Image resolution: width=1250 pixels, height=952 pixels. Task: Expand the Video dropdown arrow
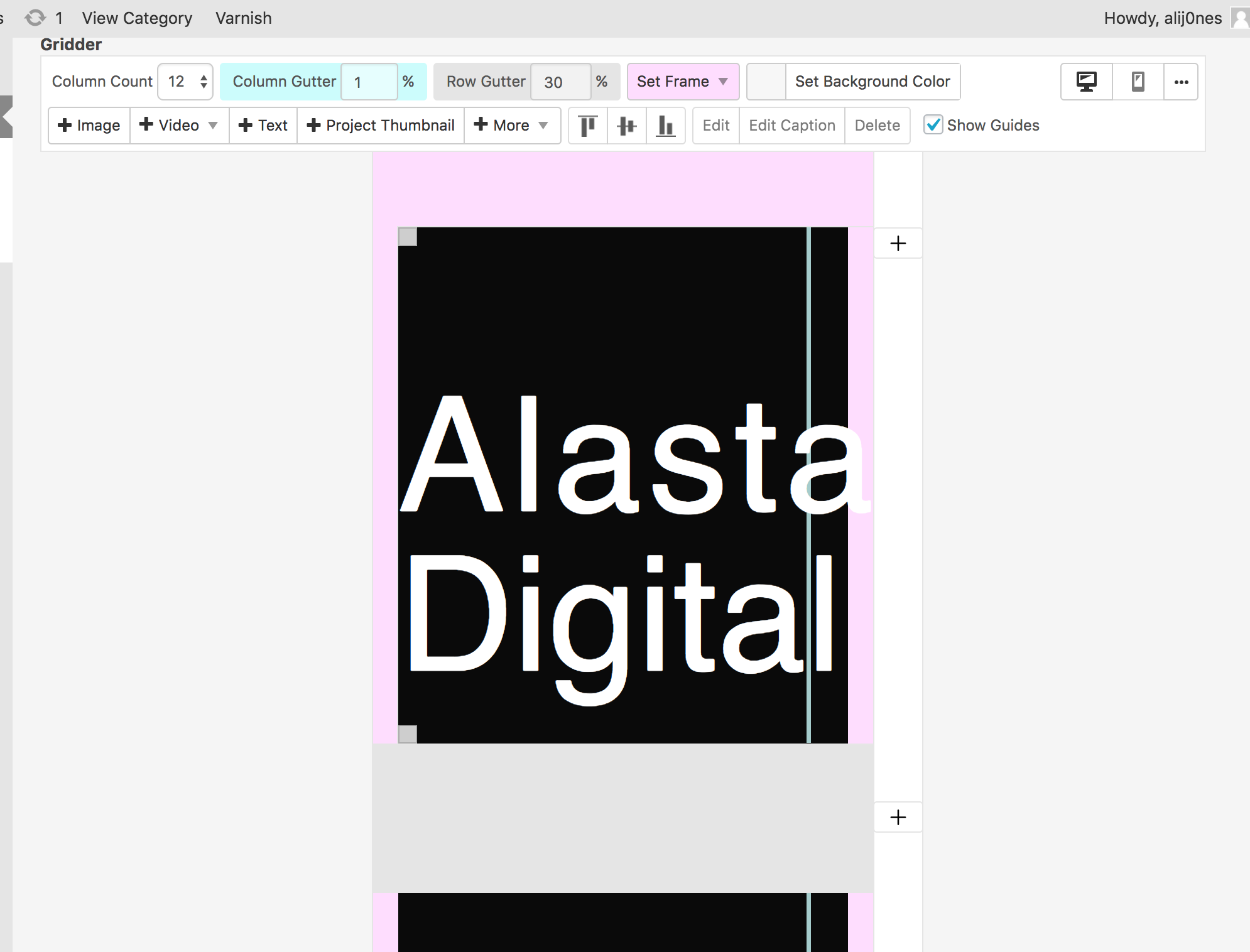pos(213,126)
